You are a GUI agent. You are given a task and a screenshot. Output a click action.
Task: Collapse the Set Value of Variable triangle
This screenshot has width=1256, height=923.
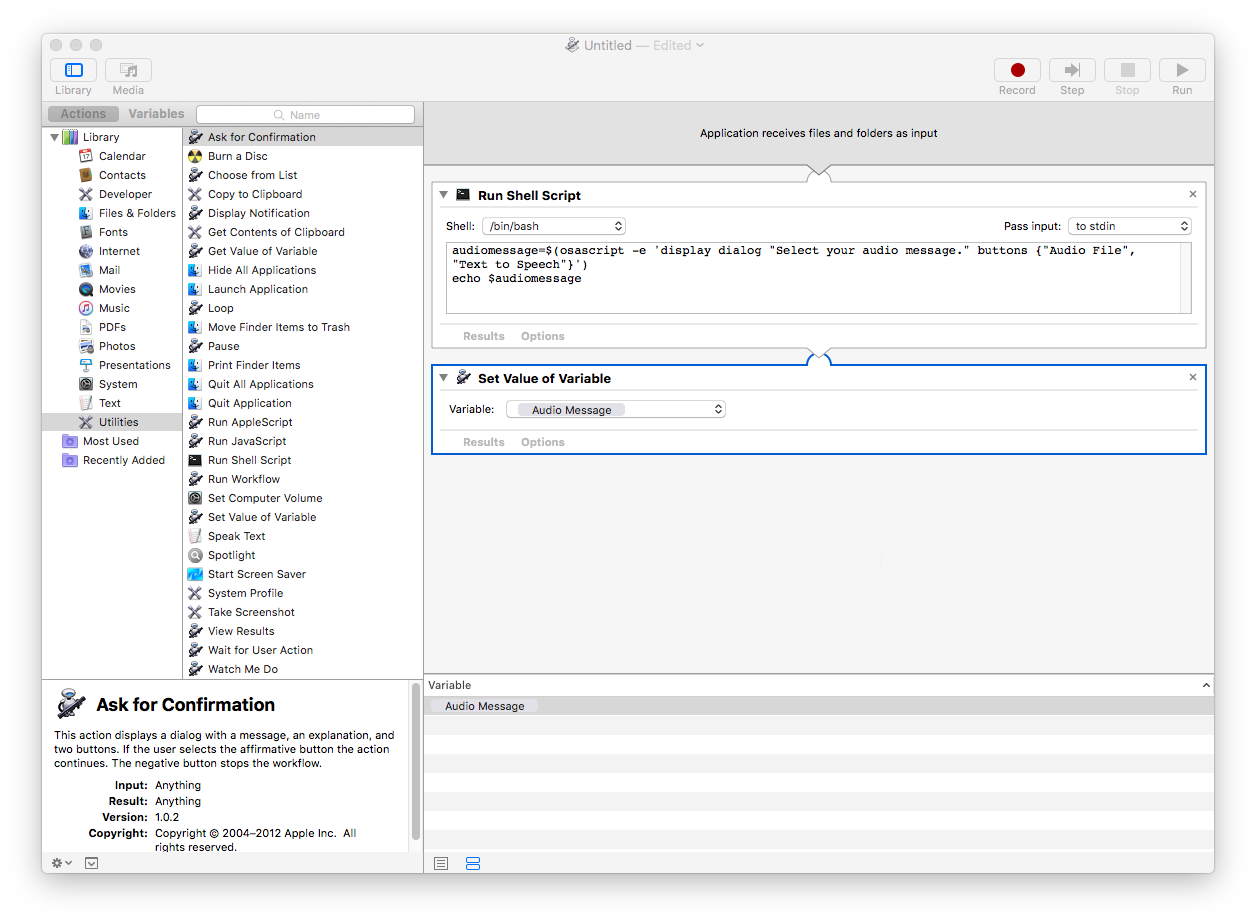click(443, 378)
